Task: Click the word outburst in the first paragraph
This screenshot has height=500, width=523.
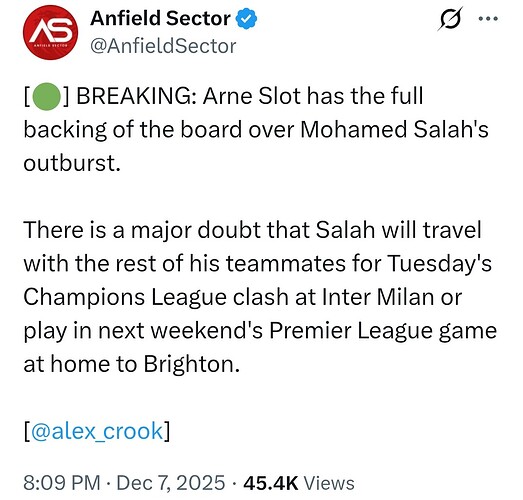Action: pyautogui.click(x=72, y=163)
